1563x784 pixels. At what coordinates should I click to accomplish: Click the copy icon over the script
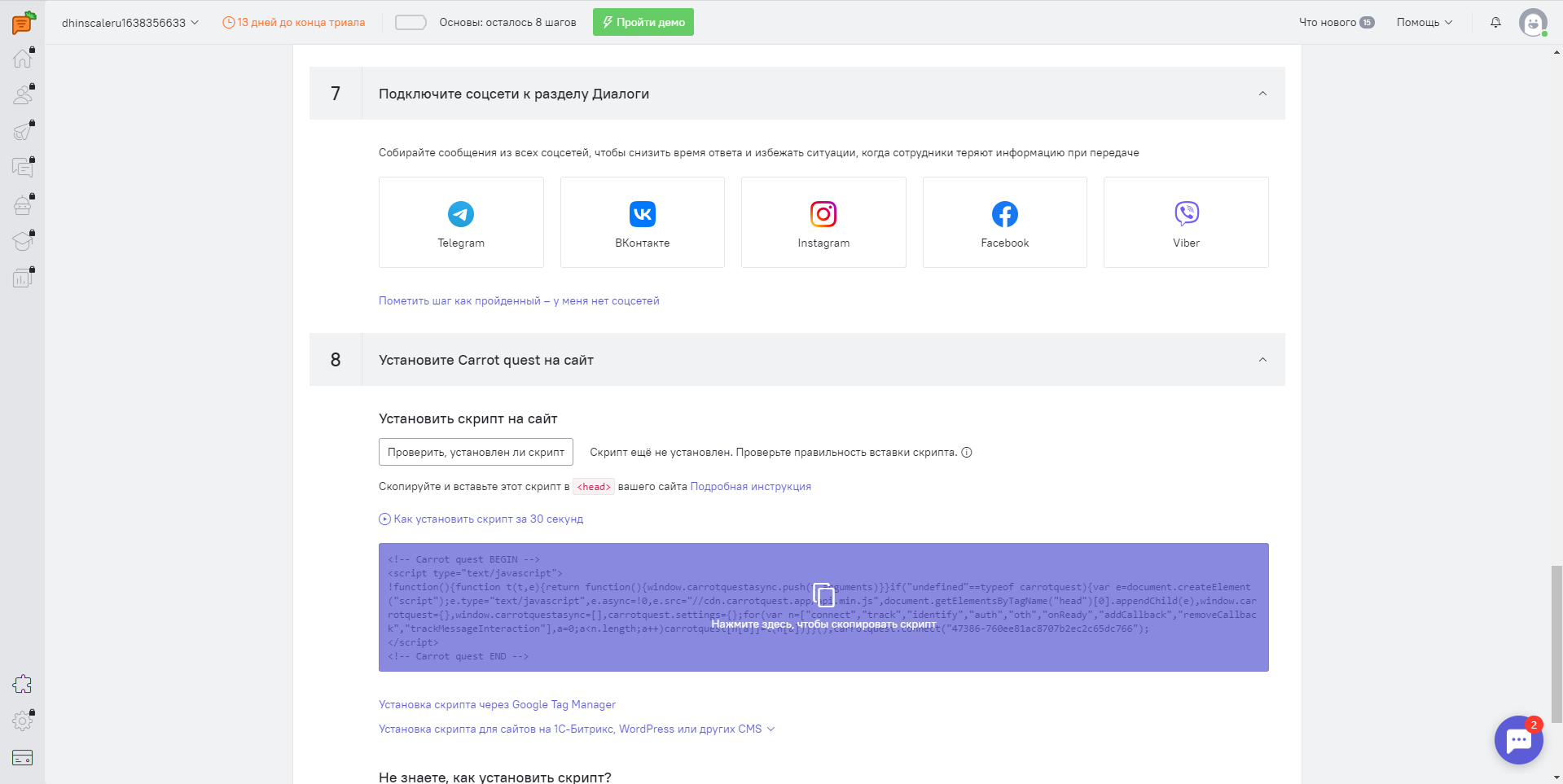click(x=823, y=595)
